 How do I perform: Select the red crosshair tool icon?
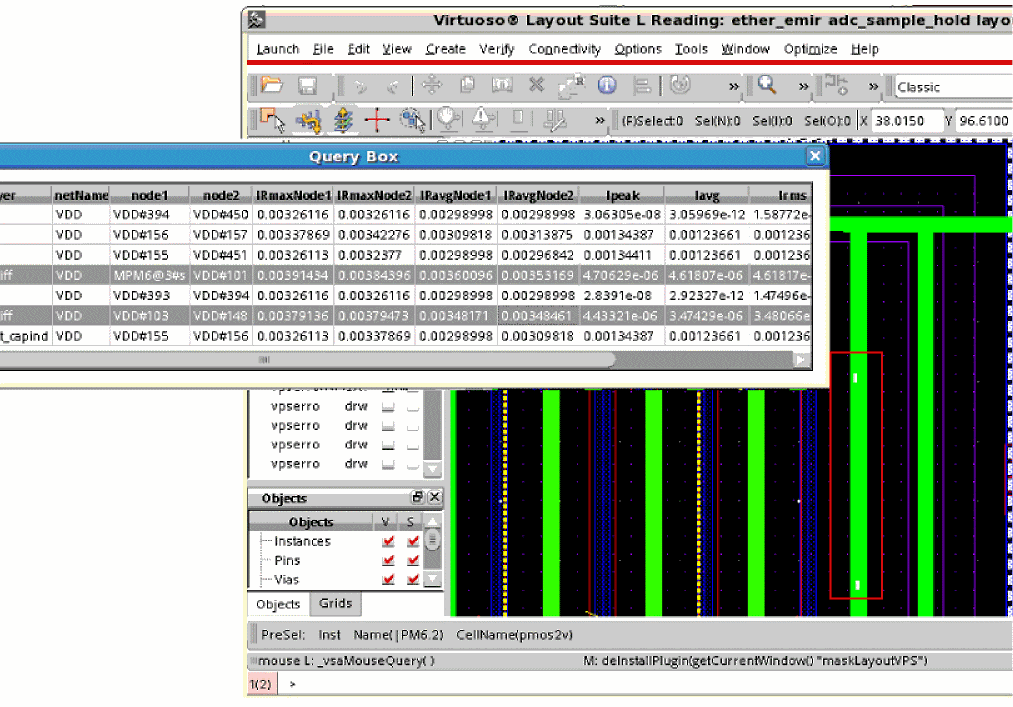(377, 121)
